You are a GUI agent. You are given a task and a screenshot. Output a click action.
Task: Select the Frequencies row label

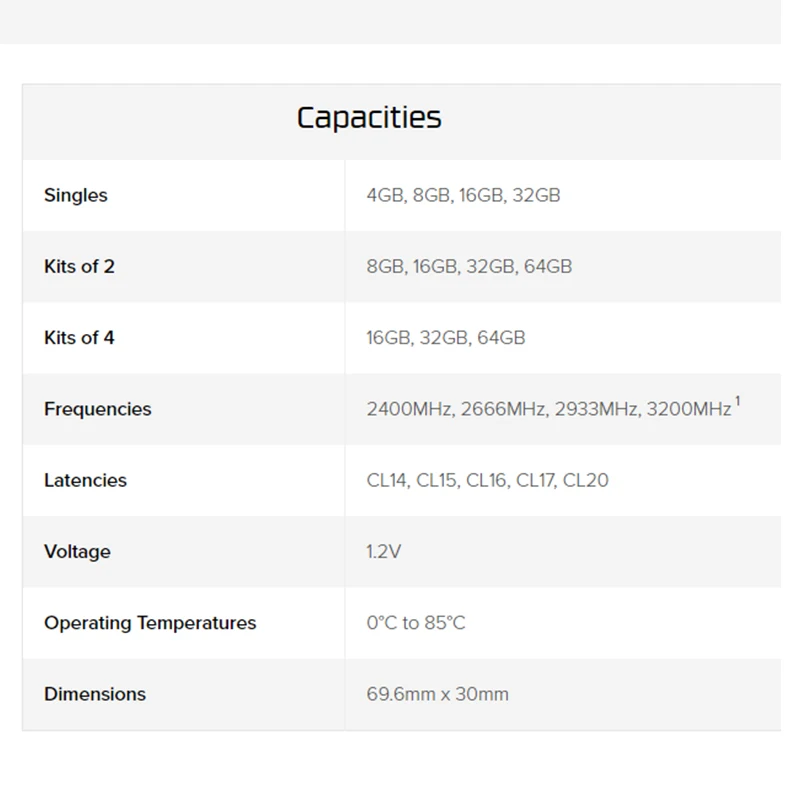(x=98, y=409)
